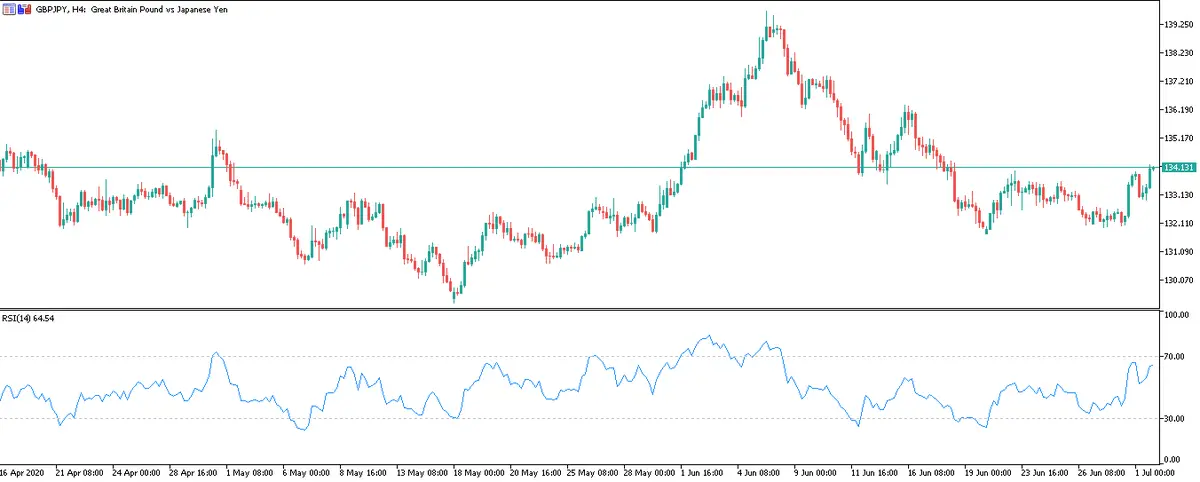Click the 21 Apr 08:00 time label
The height and width of the screenshot is (482, 1200).
80,471
